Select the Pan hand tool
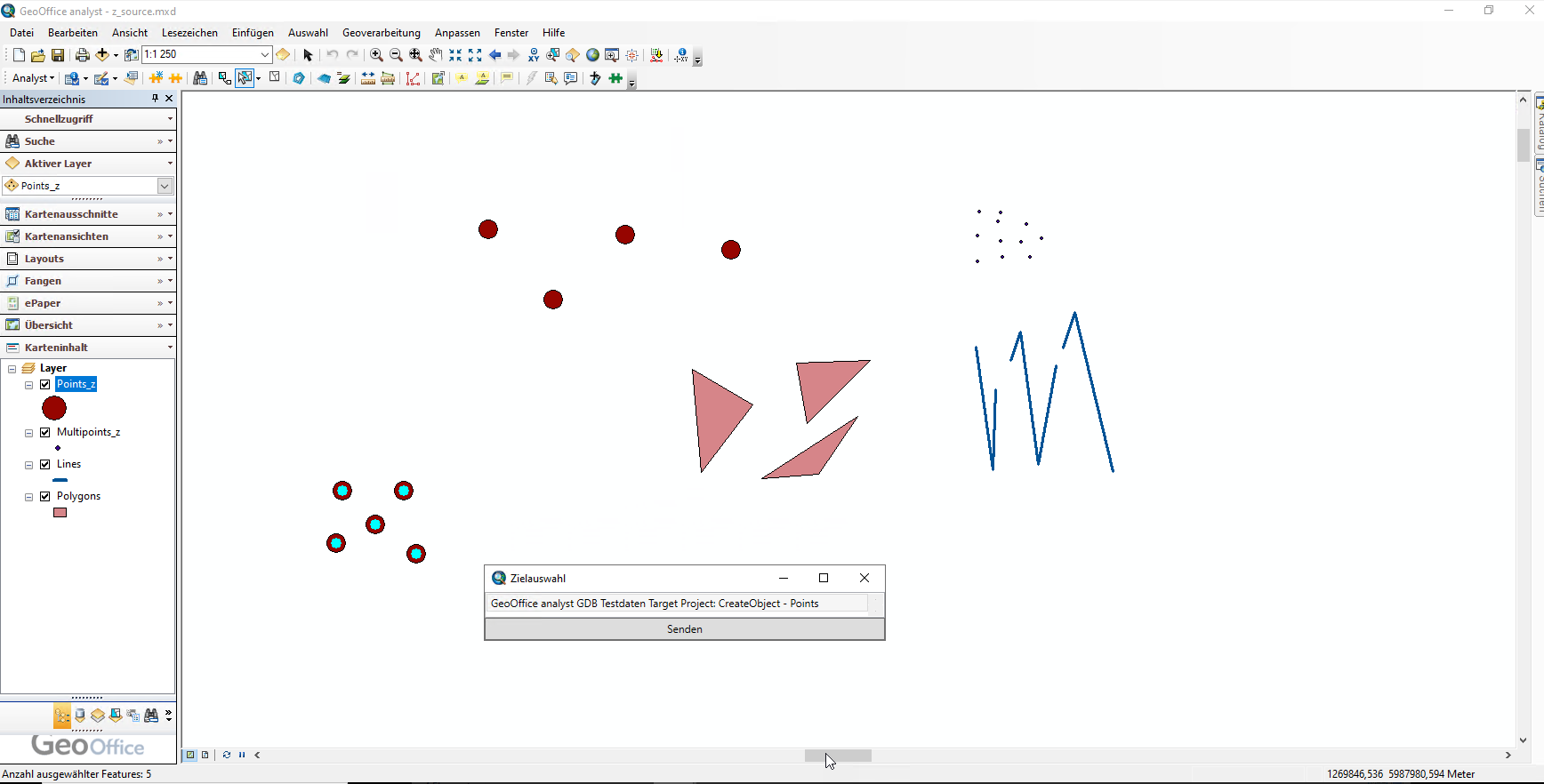The width and height of the screenshot is (1544, 784). (435, 55)
